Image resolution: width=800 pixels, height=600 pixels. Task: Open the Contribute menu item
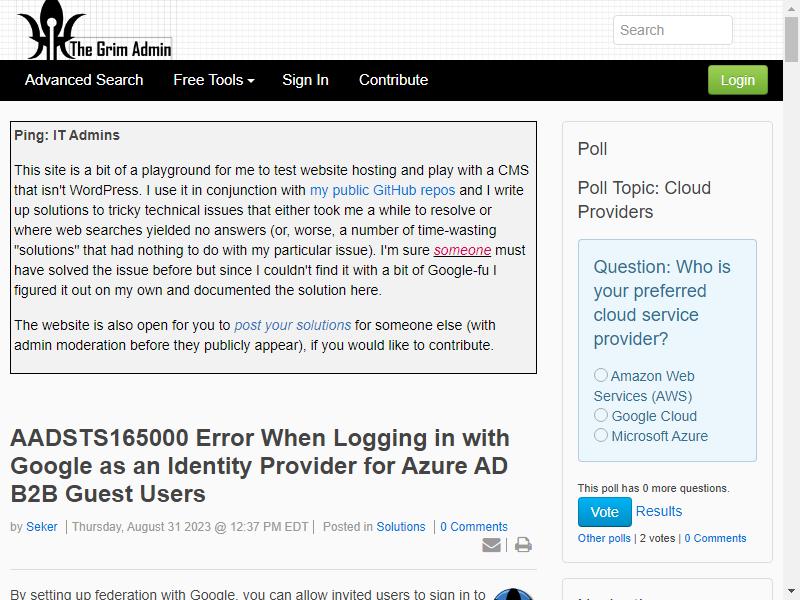(393, 80)
